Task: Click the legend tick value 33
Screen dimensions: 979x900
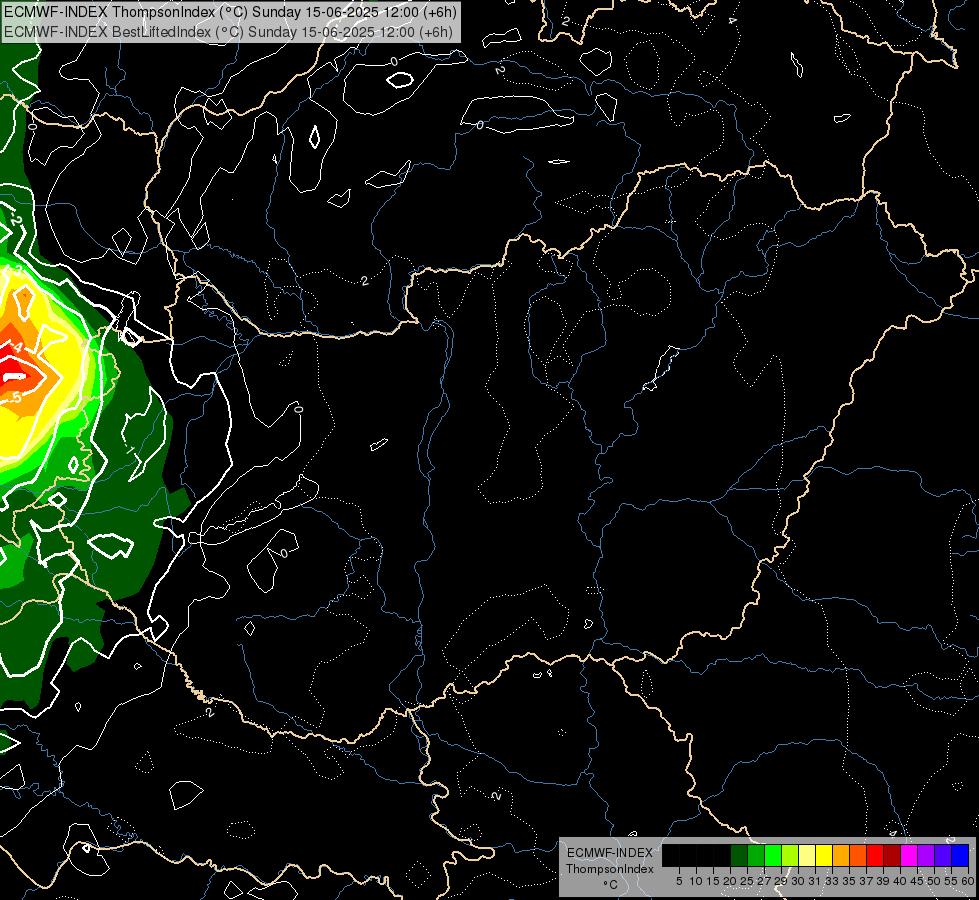Action: (x=832, y=881)
